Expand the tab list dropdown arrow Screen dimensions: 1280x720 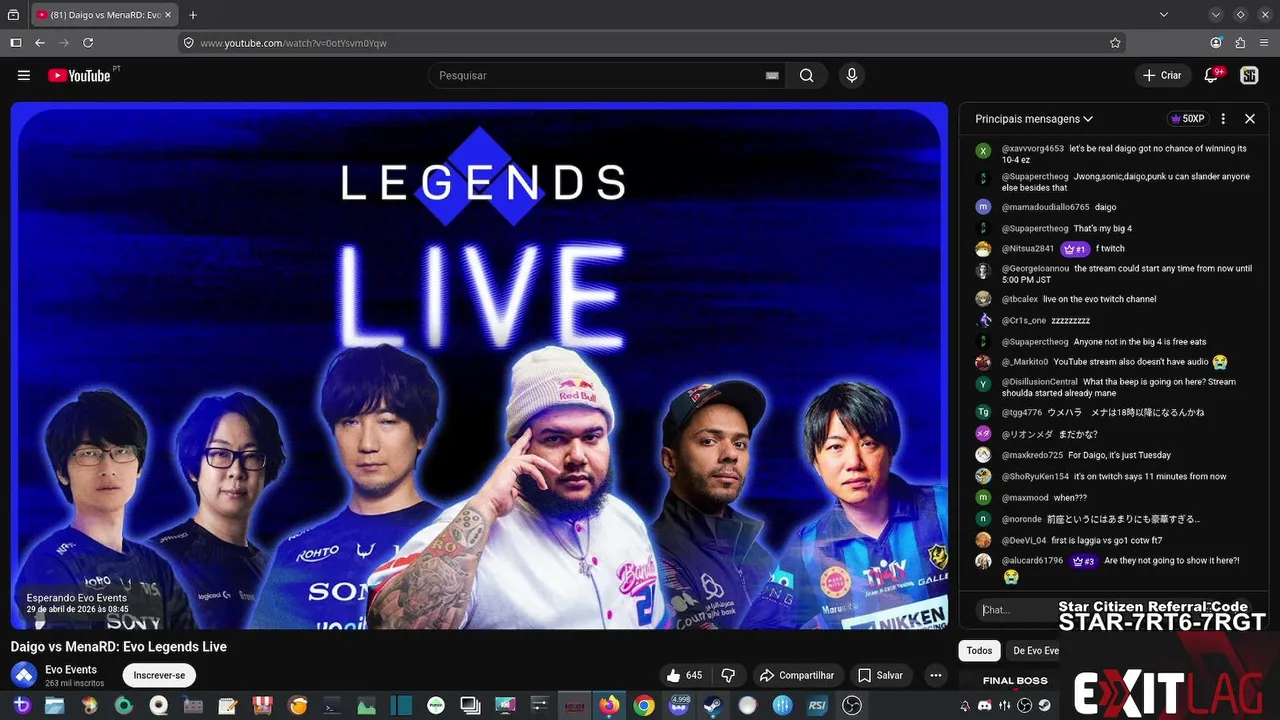pos(1164,15)
